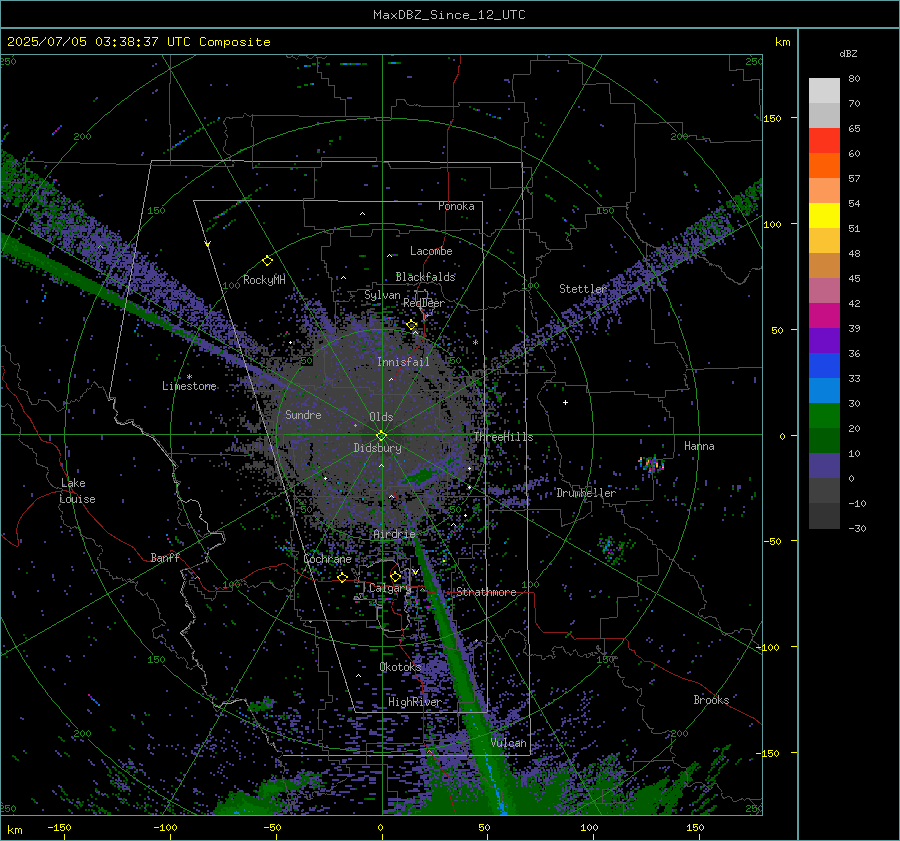900x841 pixels.
Task: Select the indigo 0-10 dBZ legend swatch
Action: coord(824,465)
